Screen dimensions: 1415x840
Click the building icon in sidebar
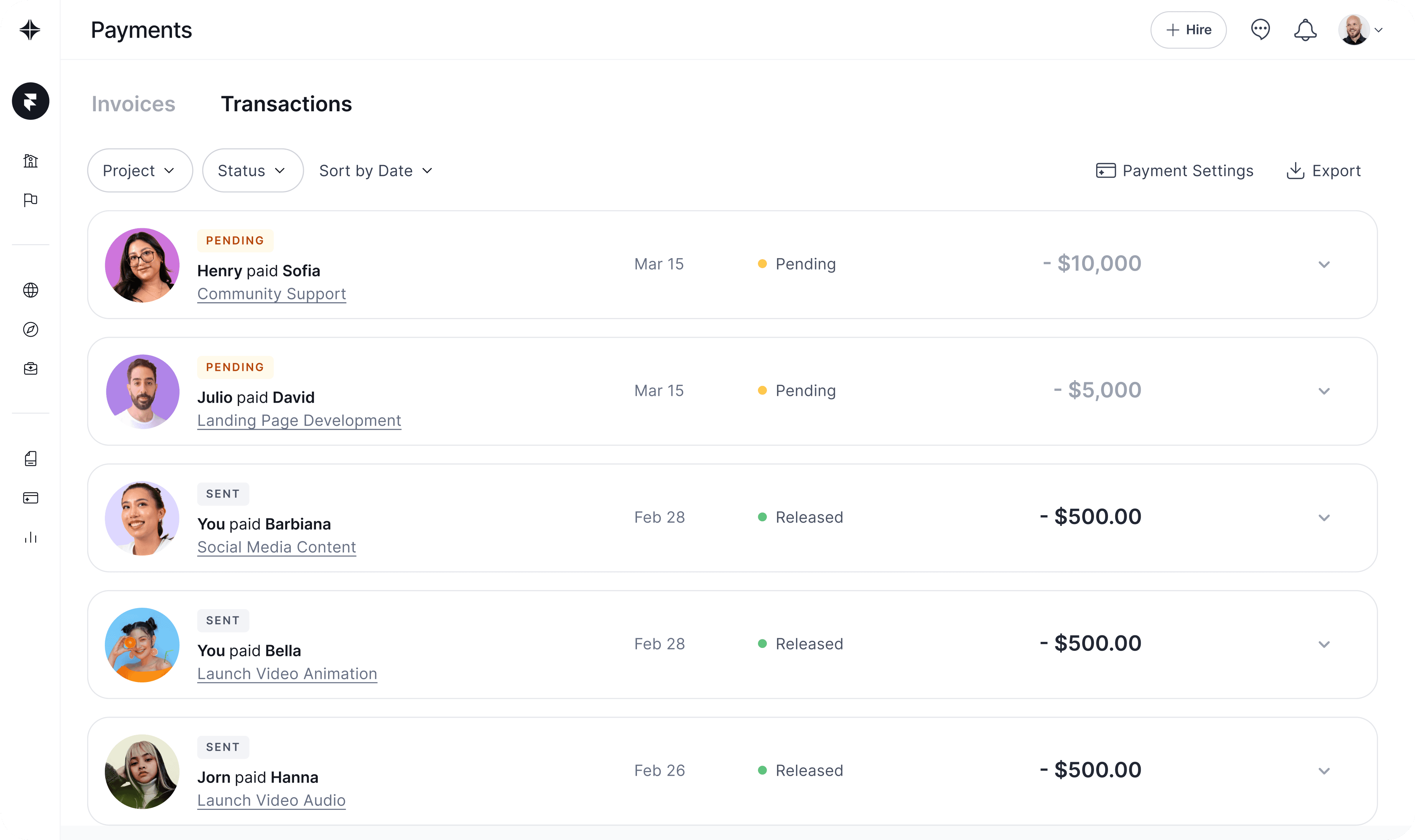coord(31,161)
